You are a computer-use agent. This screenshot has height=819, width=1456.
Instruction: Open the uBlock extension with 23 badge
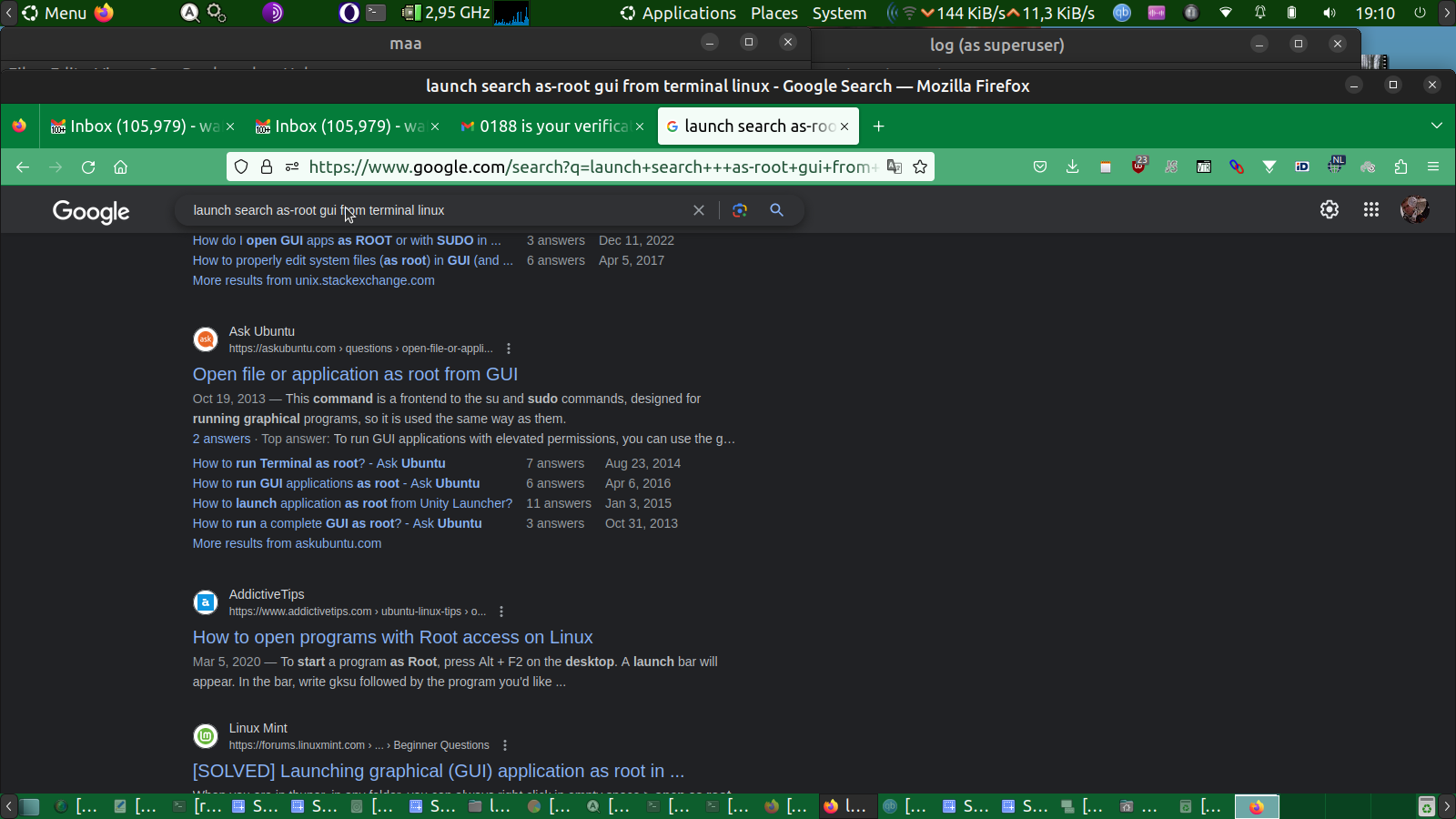(x=1138, y=166)
